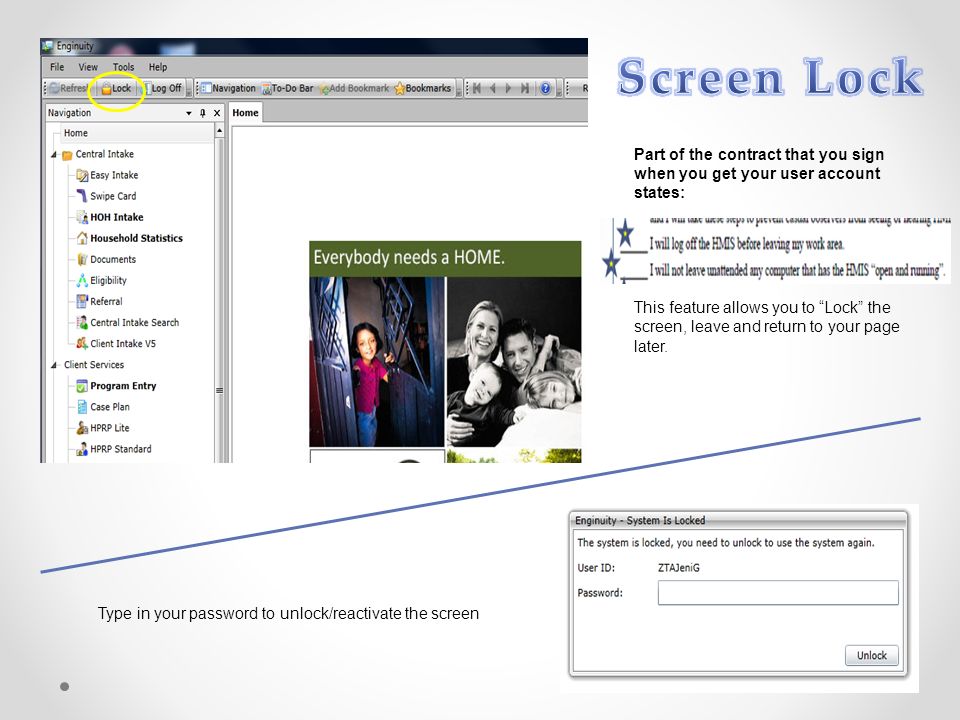Click the Client Intake V5 icon

[x=82, y=343]
